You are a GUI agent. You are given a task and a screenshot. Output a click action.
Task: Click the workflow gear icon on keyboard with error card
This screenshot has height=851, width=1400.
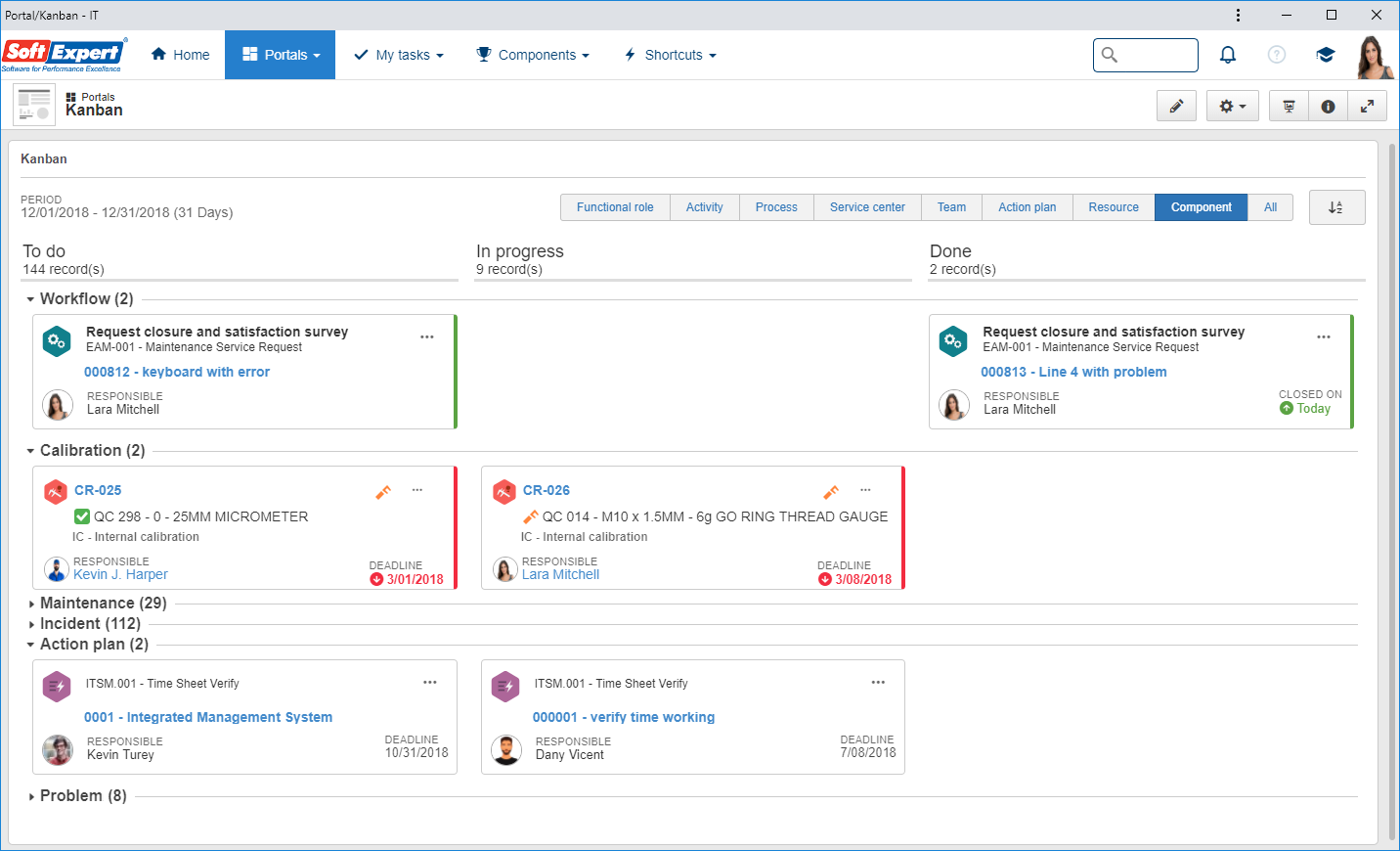point(57,340)
